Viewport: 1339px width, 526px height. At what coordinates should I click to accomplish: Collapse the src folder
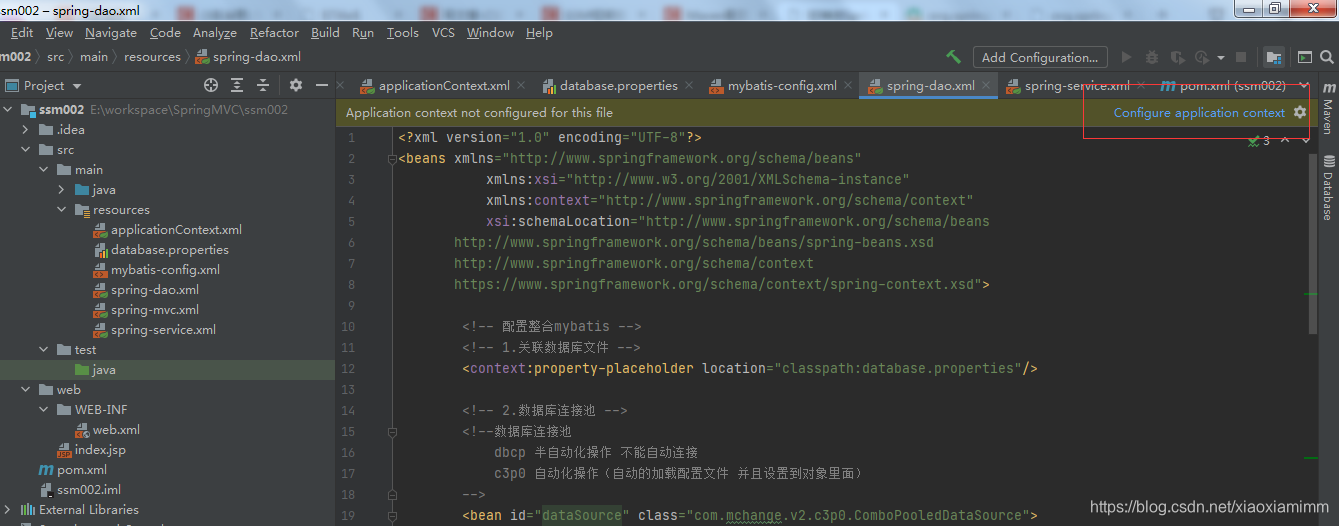(x=27, y=150)
